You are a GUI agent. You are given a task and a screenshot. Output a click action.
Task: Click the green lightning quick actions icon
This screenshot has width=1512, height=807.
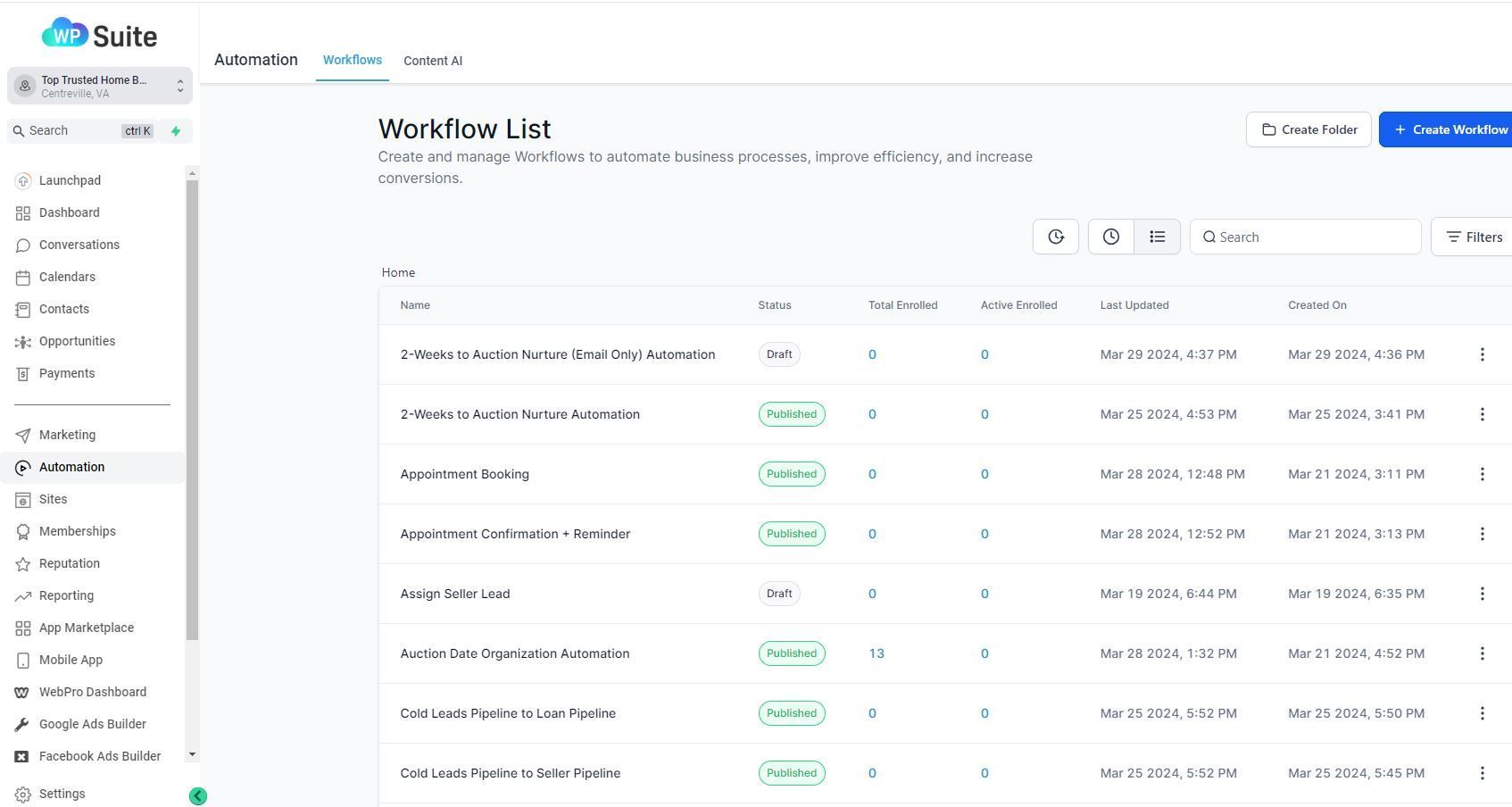[x=176, y=131]
